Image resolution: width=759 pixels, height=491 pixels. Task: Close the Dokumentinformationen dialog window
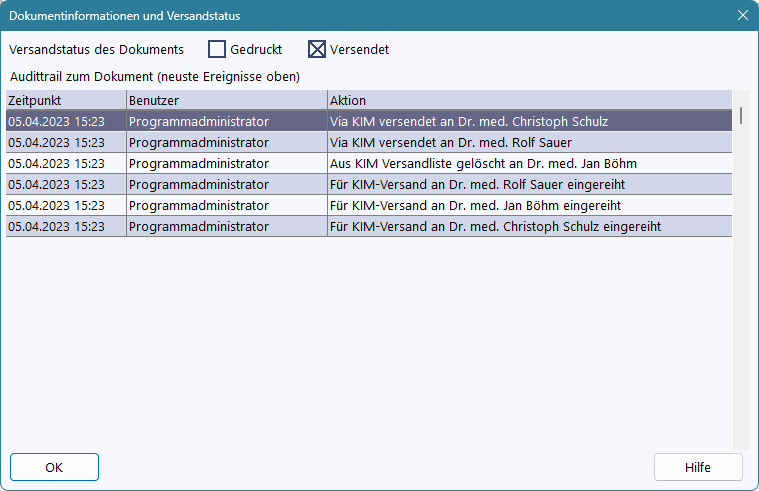tap(742, 15)
